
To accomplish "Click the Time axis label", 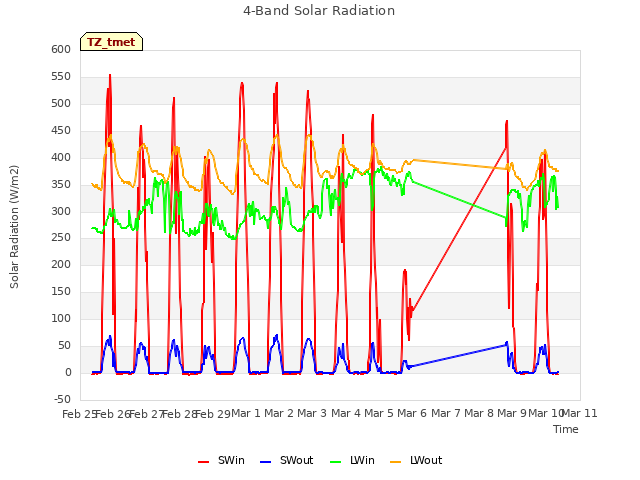I will pyautogui.click(x=566, y=429).
